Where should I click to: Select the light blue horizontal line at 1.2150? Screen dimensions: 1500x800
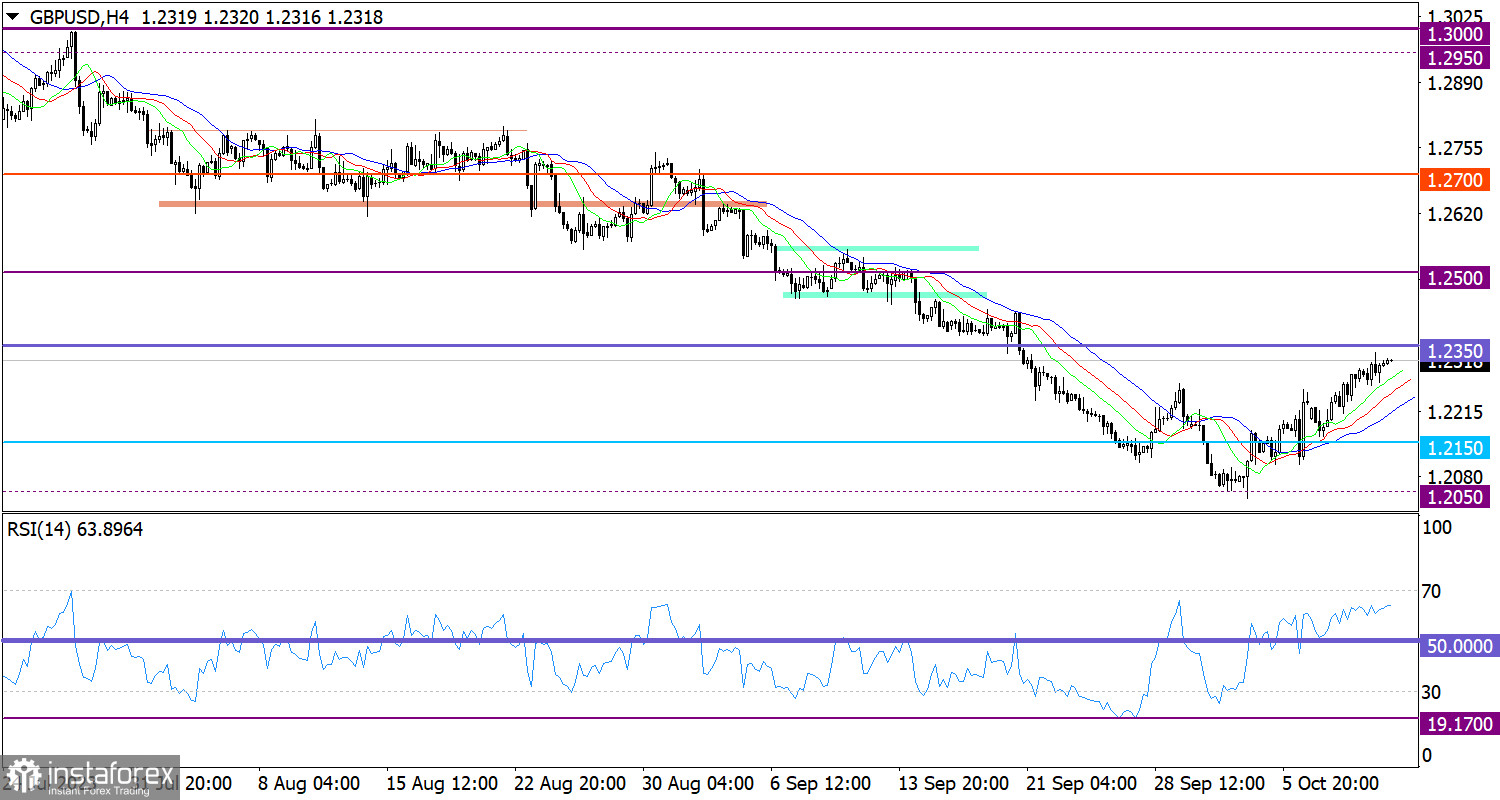click(x=709, y=441)
